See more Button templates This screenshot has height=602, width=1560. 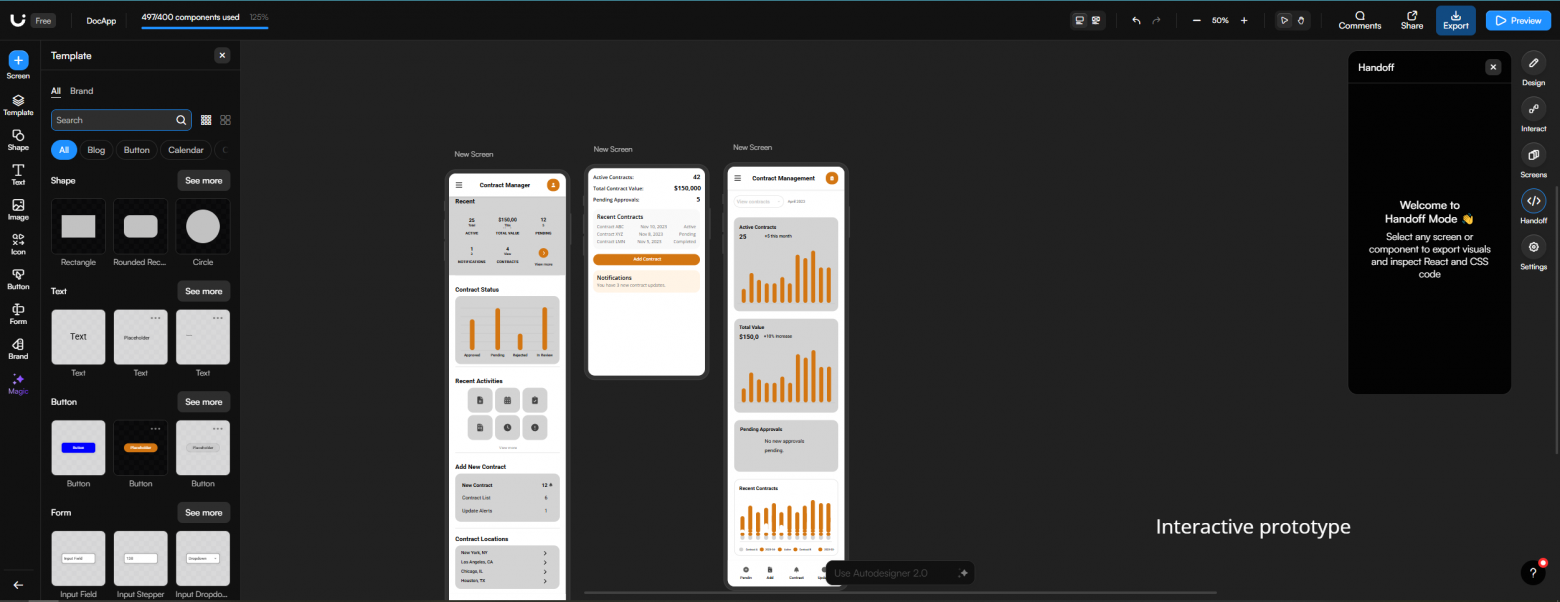203,402
